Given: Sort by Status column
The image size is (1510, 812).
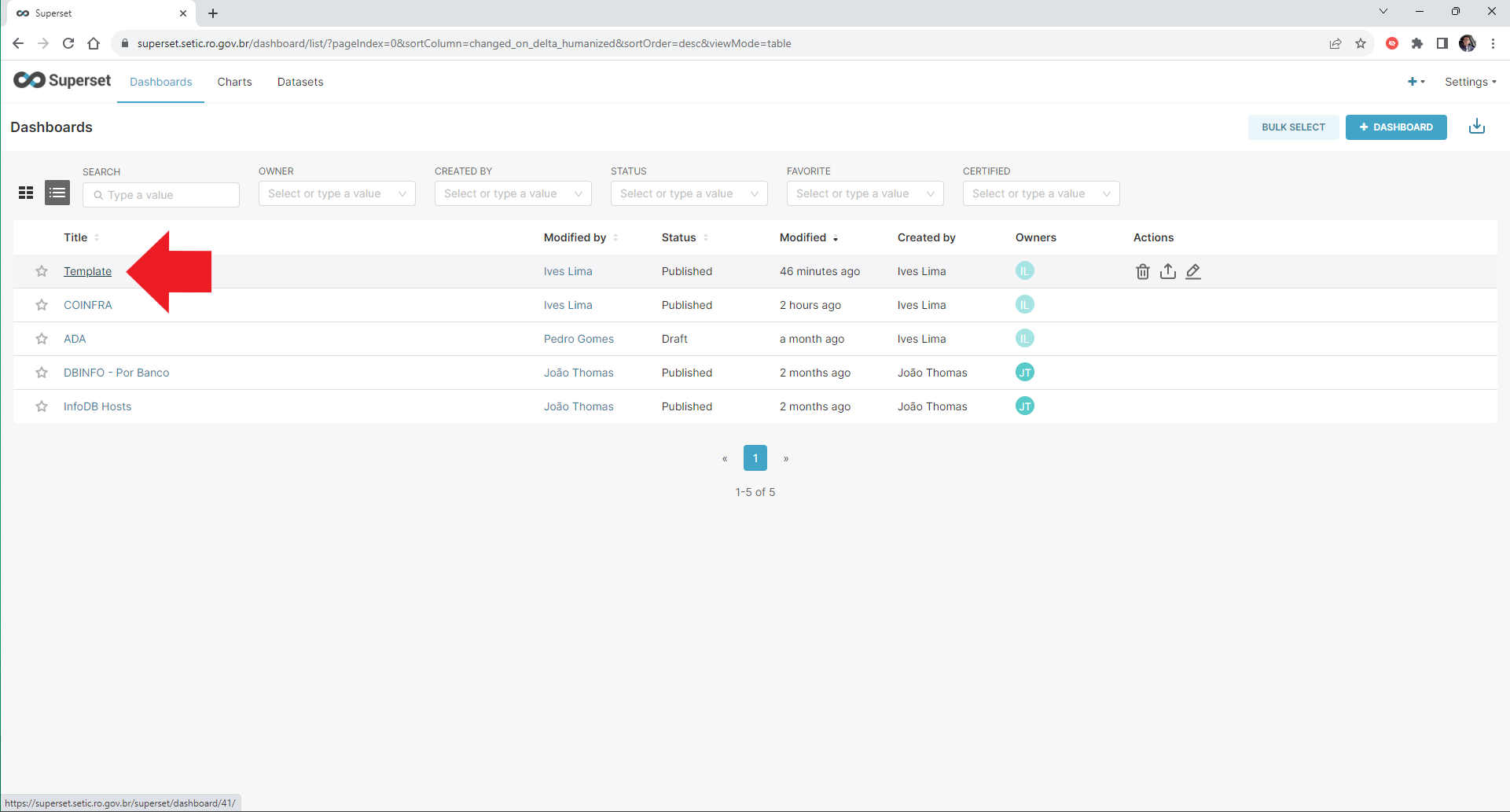Looking at the screenshot, I should click(685, 237).
